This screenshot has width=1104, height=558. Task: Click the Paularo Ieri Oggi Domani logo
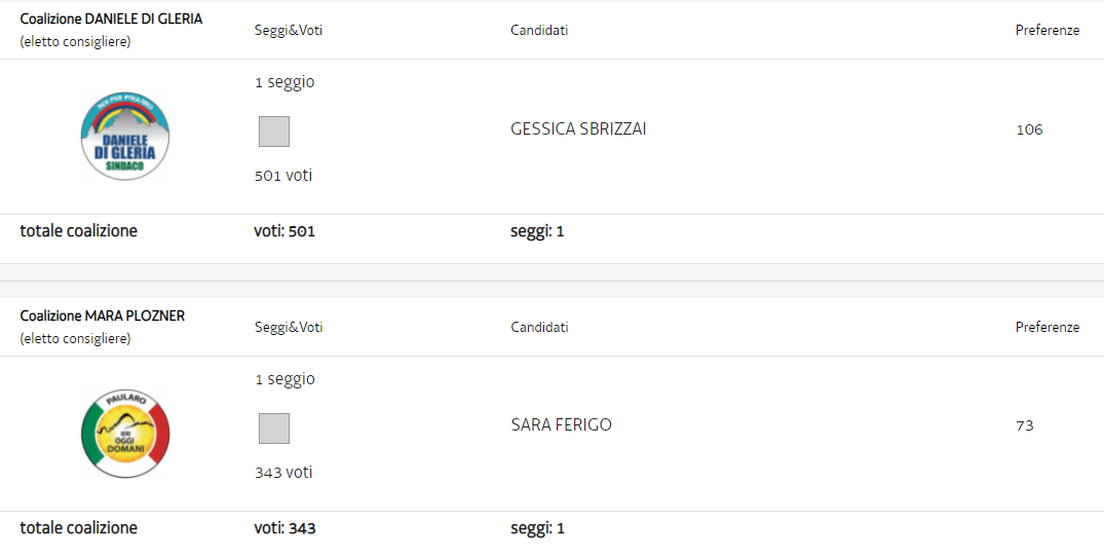point(125,434)
